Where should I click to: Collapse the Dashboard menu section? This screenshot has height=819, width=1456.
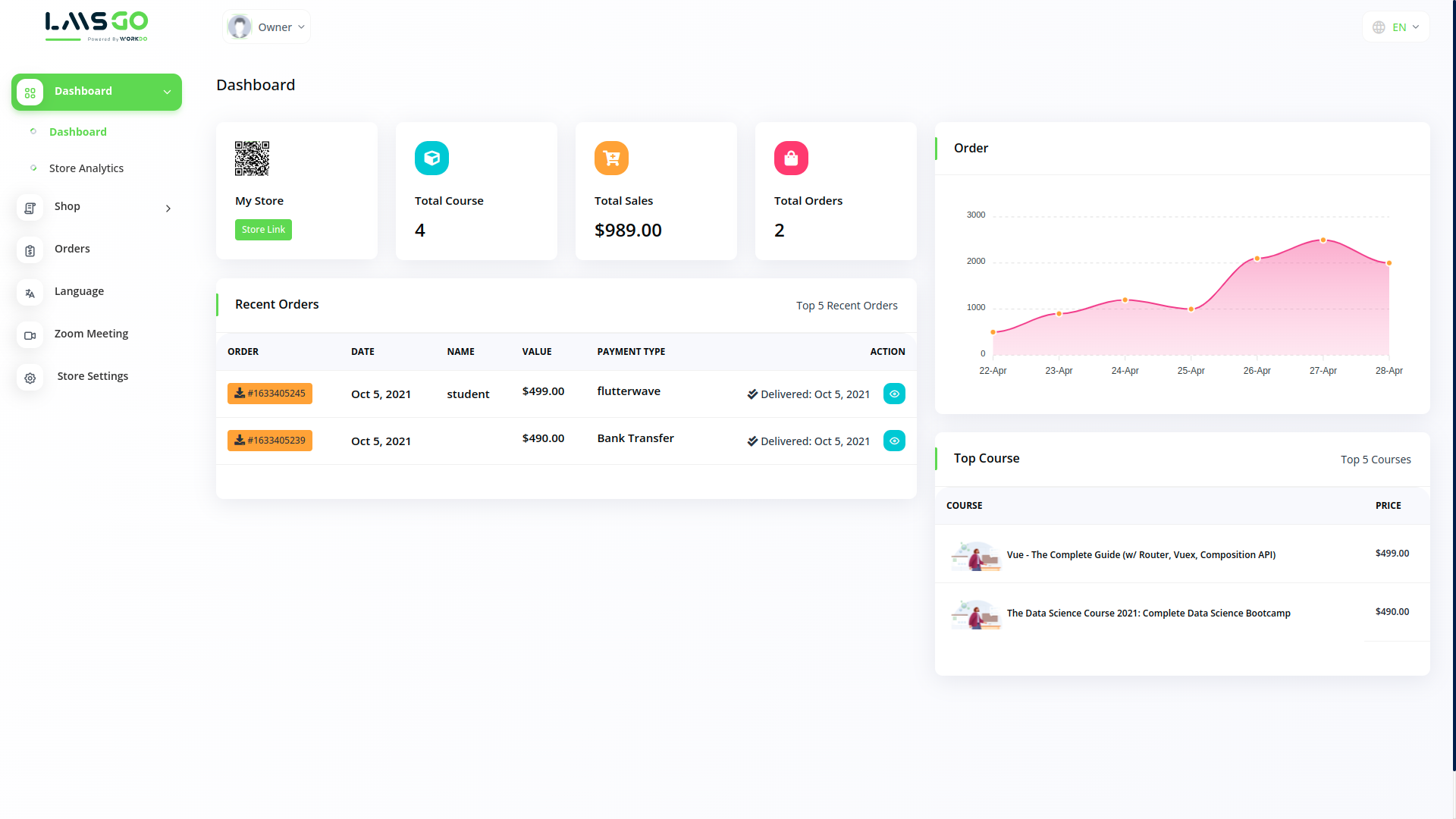[x=167, y=92]
